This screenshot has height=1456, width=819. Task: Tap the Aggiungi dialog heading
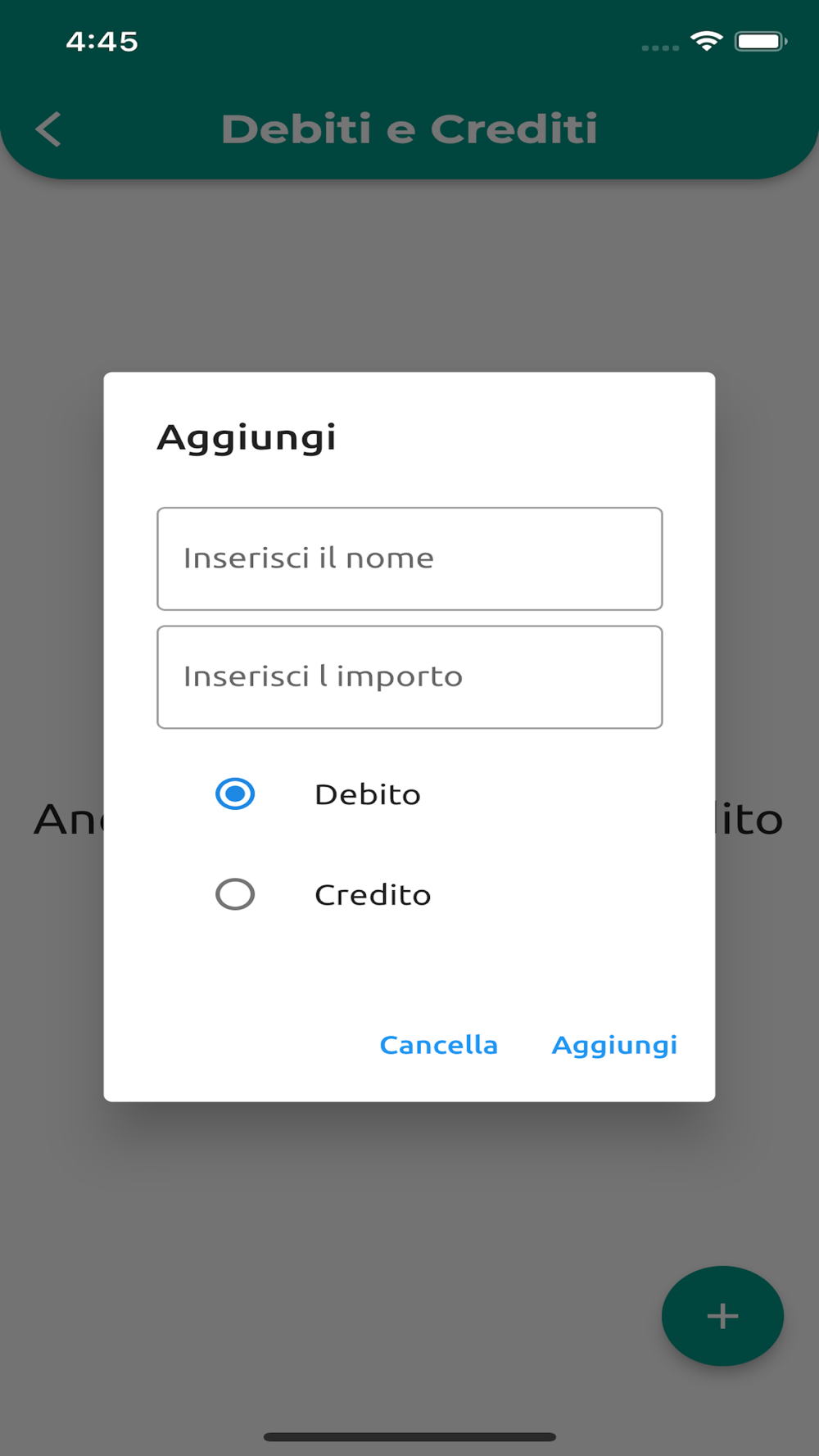pos(247,438)
